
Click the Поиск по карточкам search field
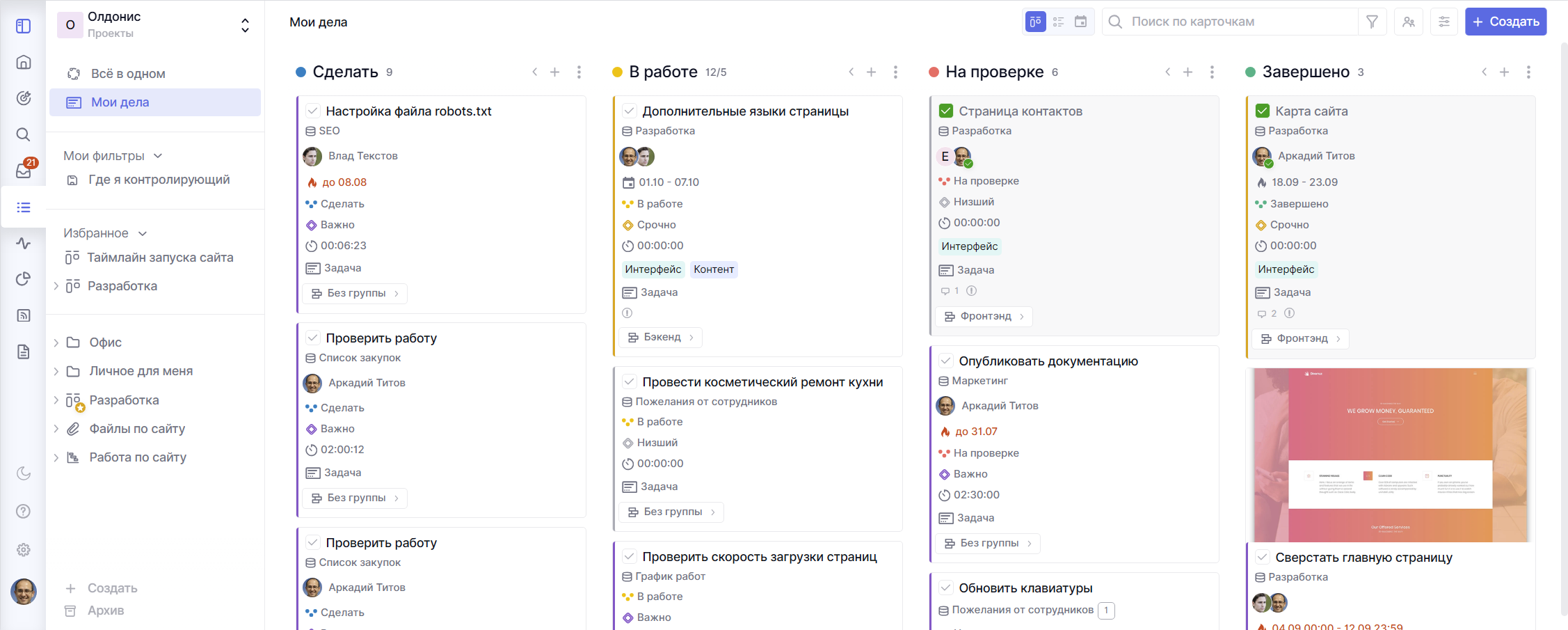click(1231, 22)
